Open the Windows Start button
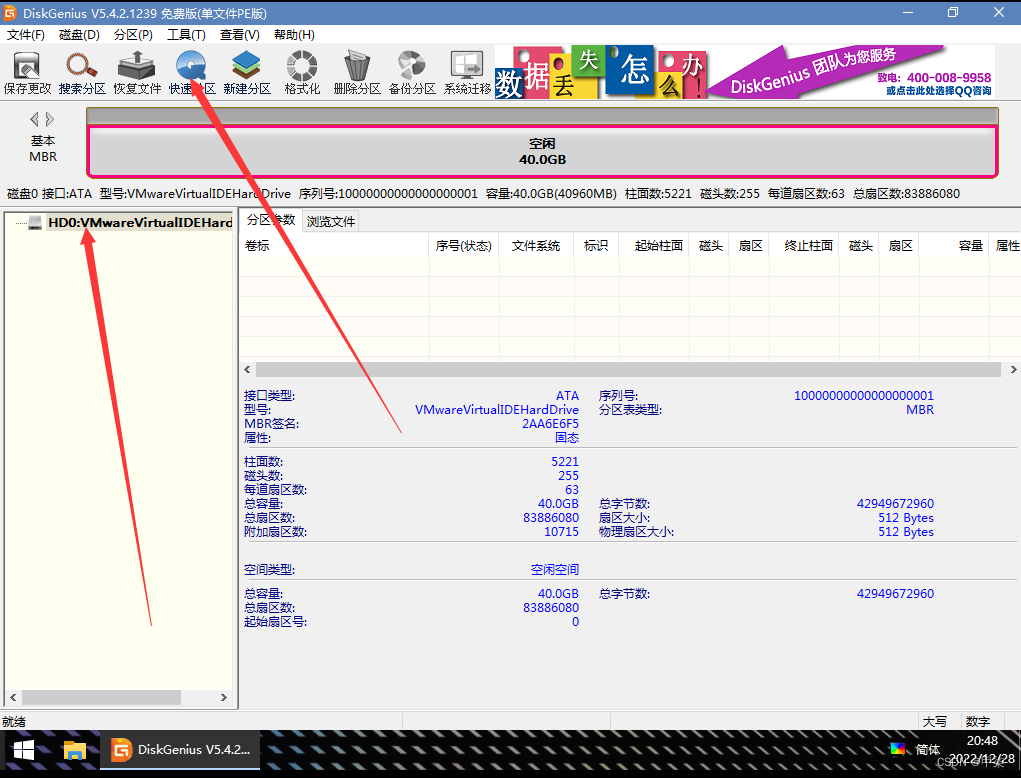 tap(24, 751)
